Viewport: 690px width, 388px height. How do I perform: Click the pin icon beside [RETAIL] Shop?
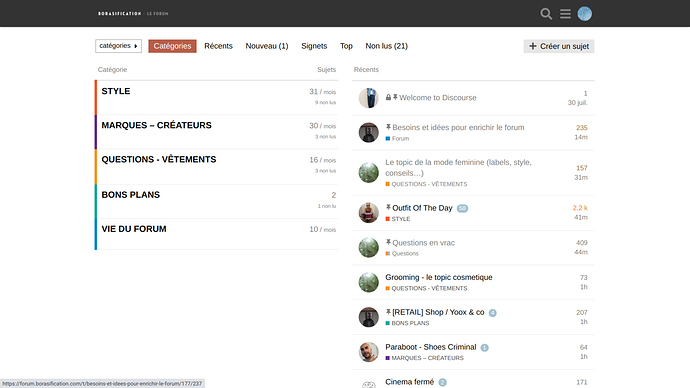coord(388,311)
